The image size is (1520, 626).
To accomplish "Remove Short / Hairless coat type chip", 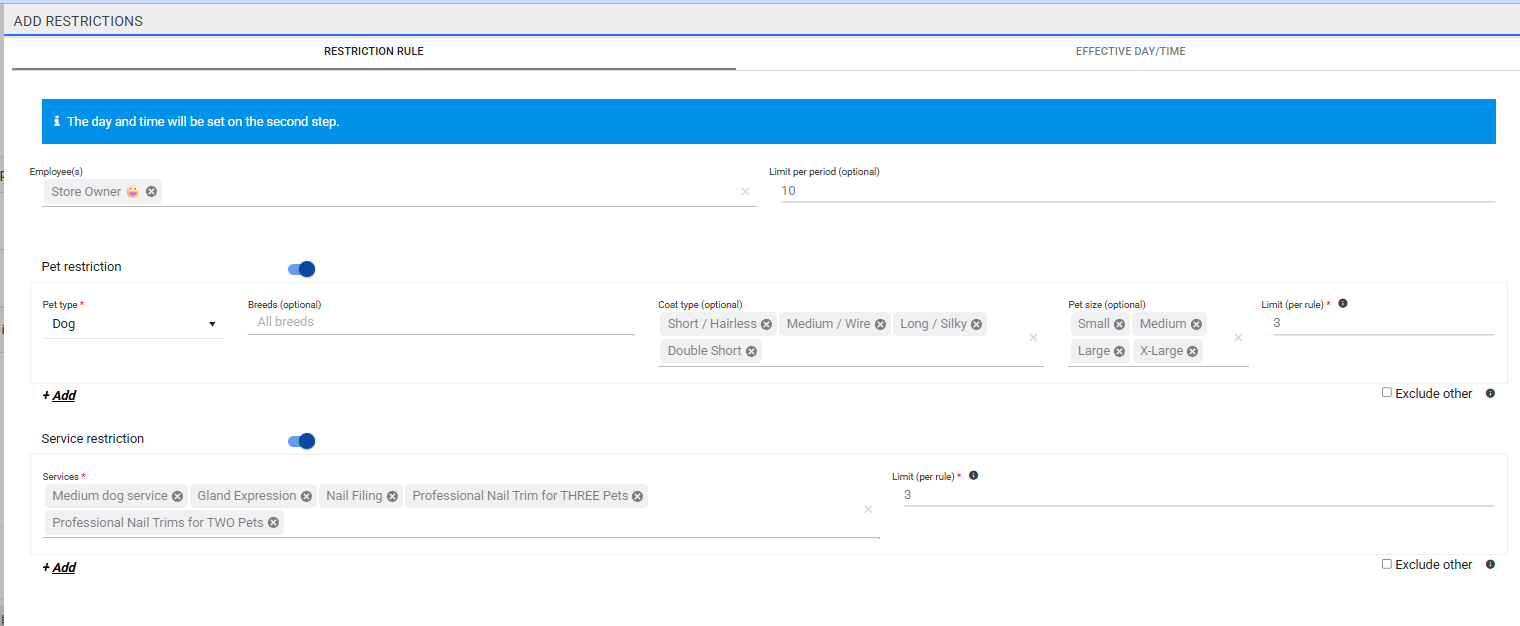I will click(766, 324).
